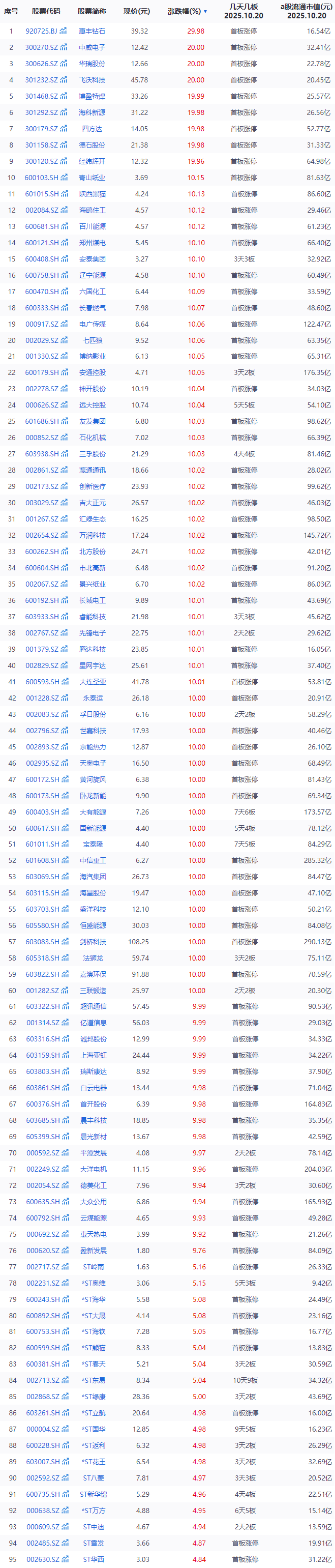Click 几天几板 column header

point(243,12)
